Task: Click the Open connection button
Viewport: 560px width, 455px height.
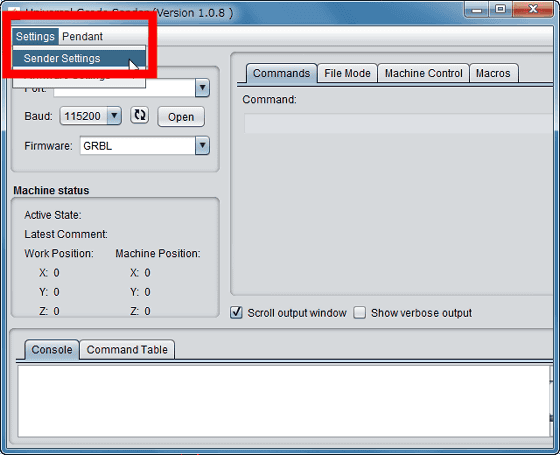Action: pyautogui.click(x=181, y=117)
